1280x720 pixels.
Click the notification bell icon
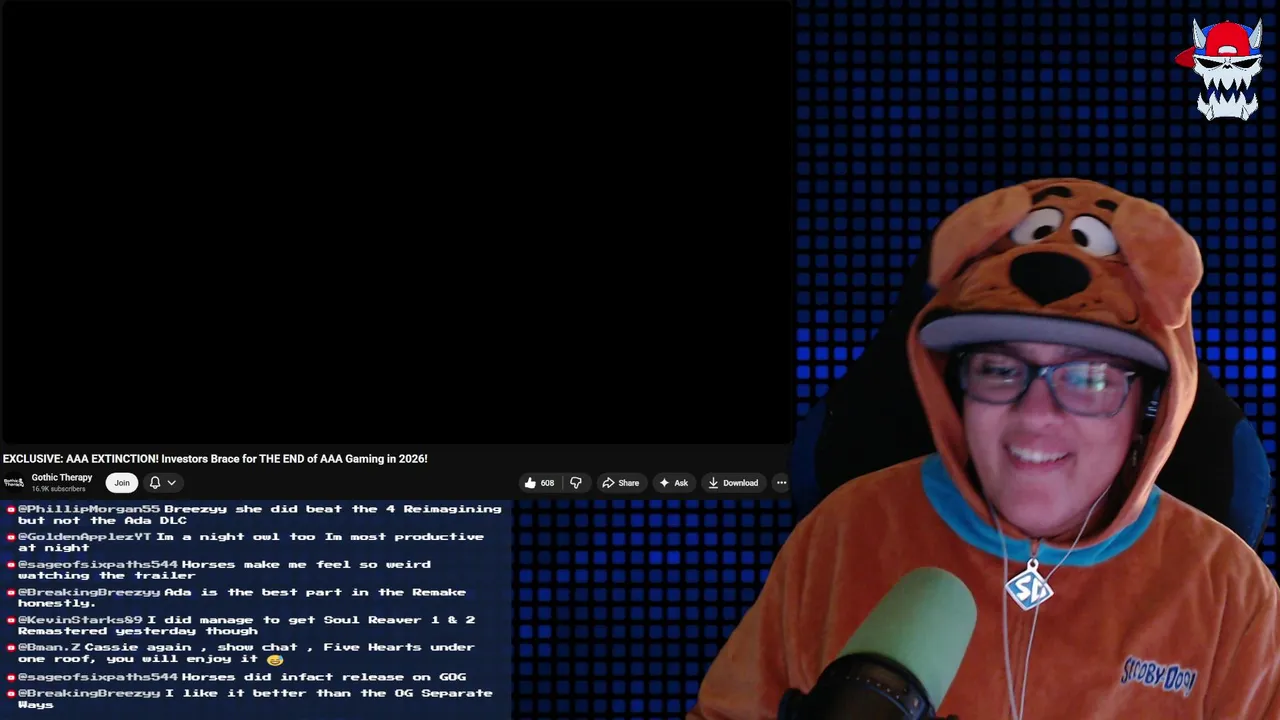click(155, 483)
